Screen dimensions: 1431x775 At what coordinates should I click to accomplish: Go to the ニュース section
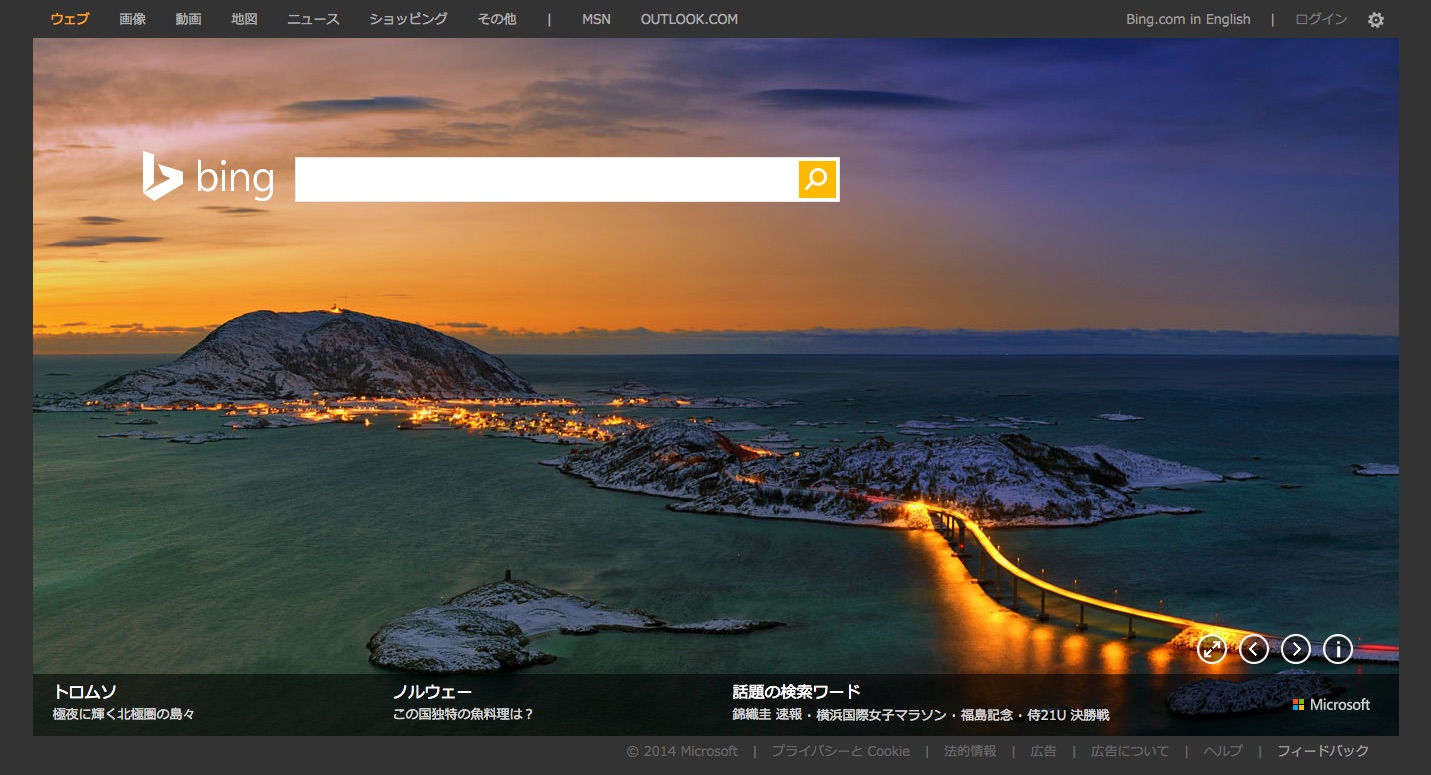(x=313, y=19)
